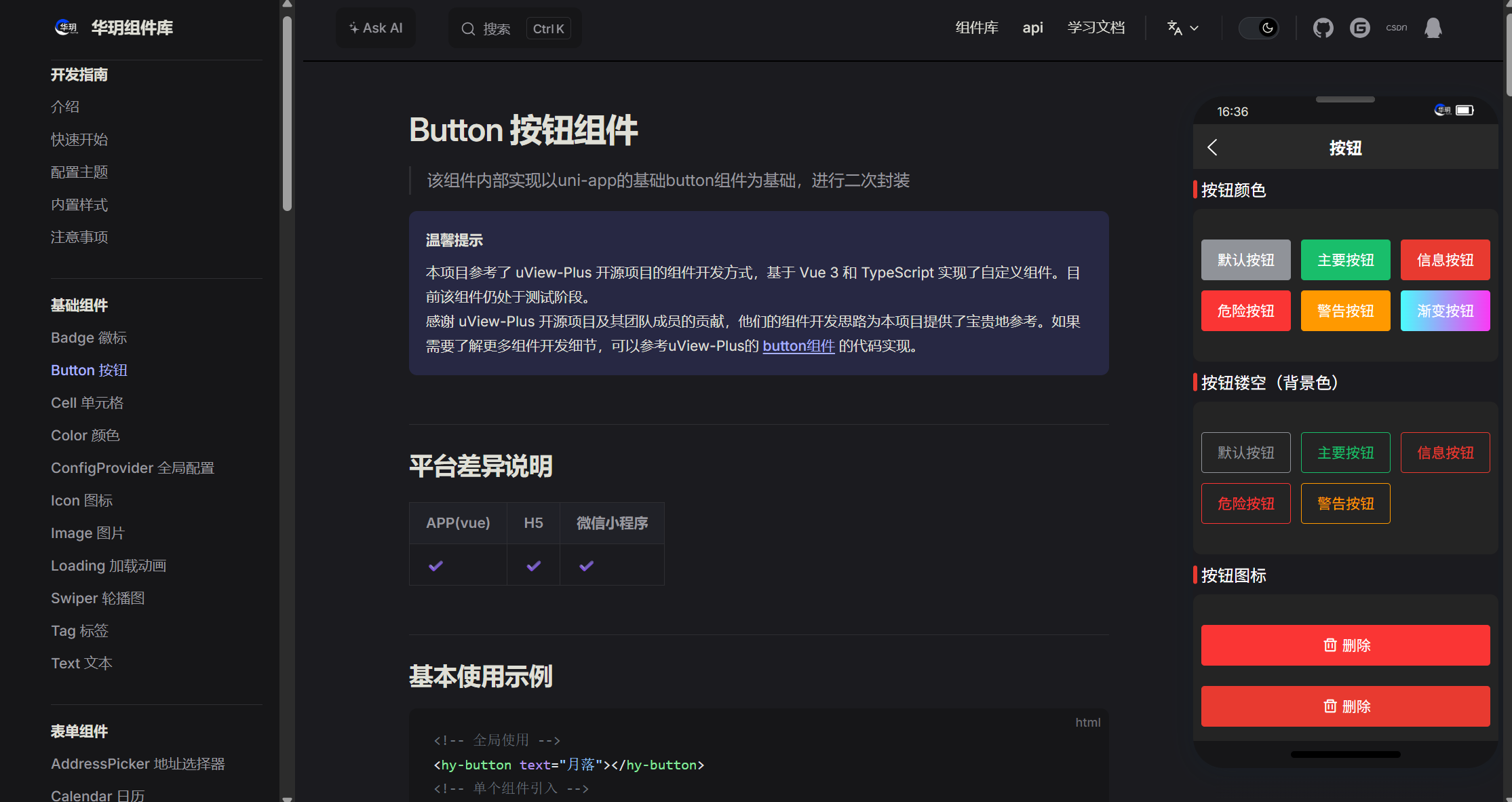Image resolution: width=1512 pixels, height=802 pixels.
Task: Go to 快速开始 in sidebar
Action: (79, 139)
